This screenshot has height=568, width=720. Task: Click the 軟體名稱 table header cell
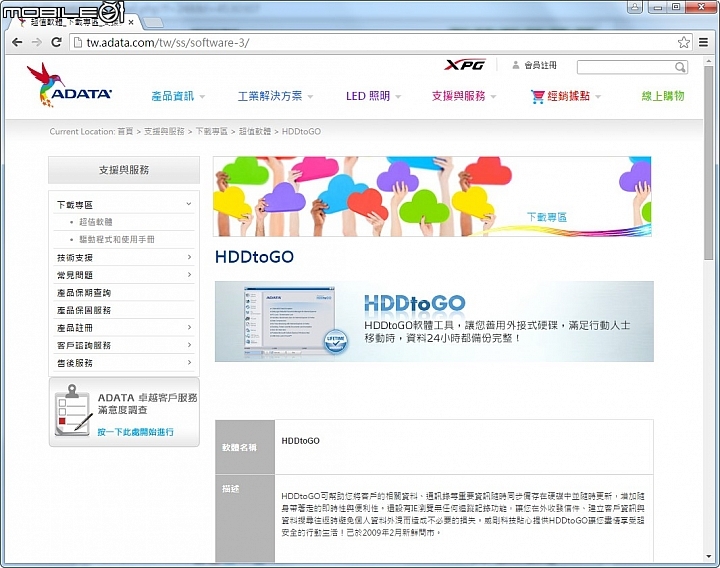245,447
